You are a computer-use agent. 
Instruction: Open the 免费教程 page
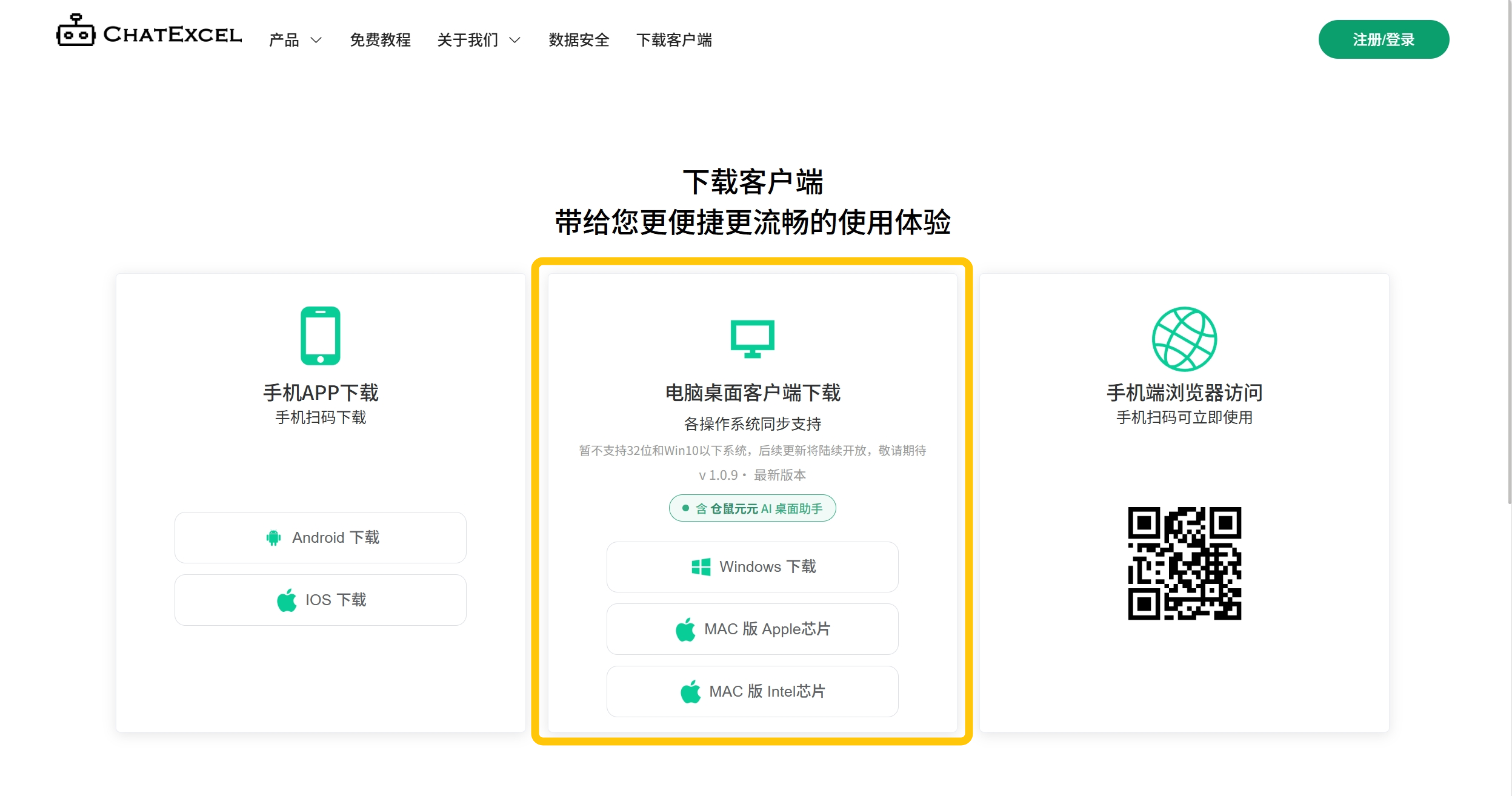(x=380, y=40)
